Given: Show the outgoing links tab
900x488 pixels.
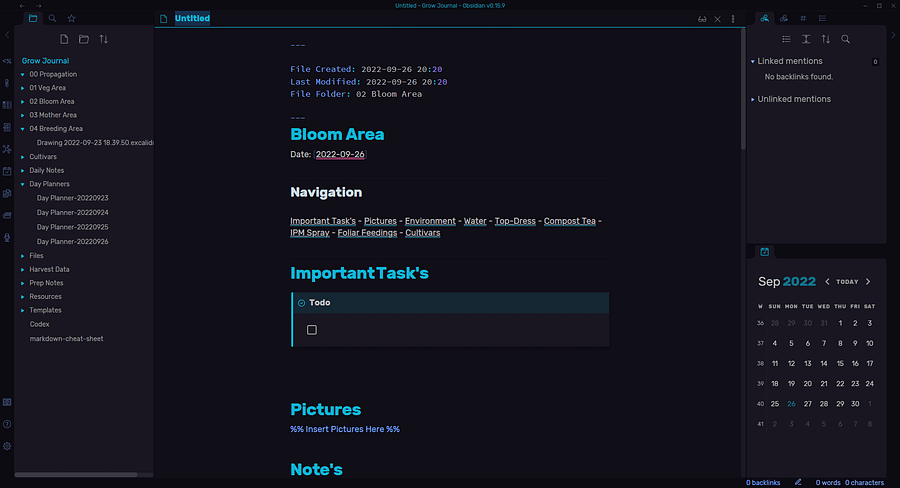Looking at the screenshot, I should 784,18.
